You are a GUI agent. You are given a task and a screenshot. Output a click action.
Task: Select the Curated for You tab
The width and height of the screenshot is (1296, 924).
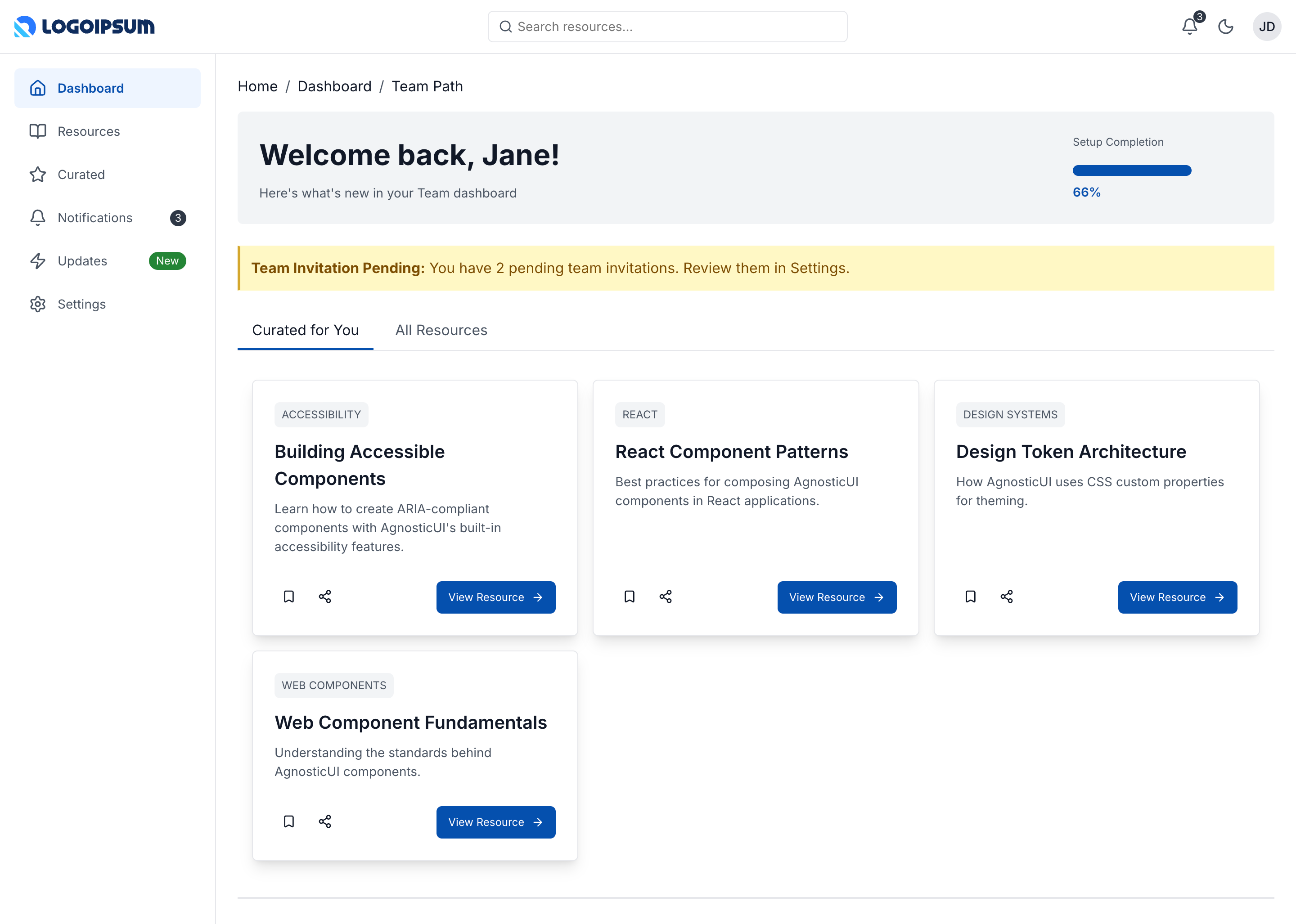305,330
